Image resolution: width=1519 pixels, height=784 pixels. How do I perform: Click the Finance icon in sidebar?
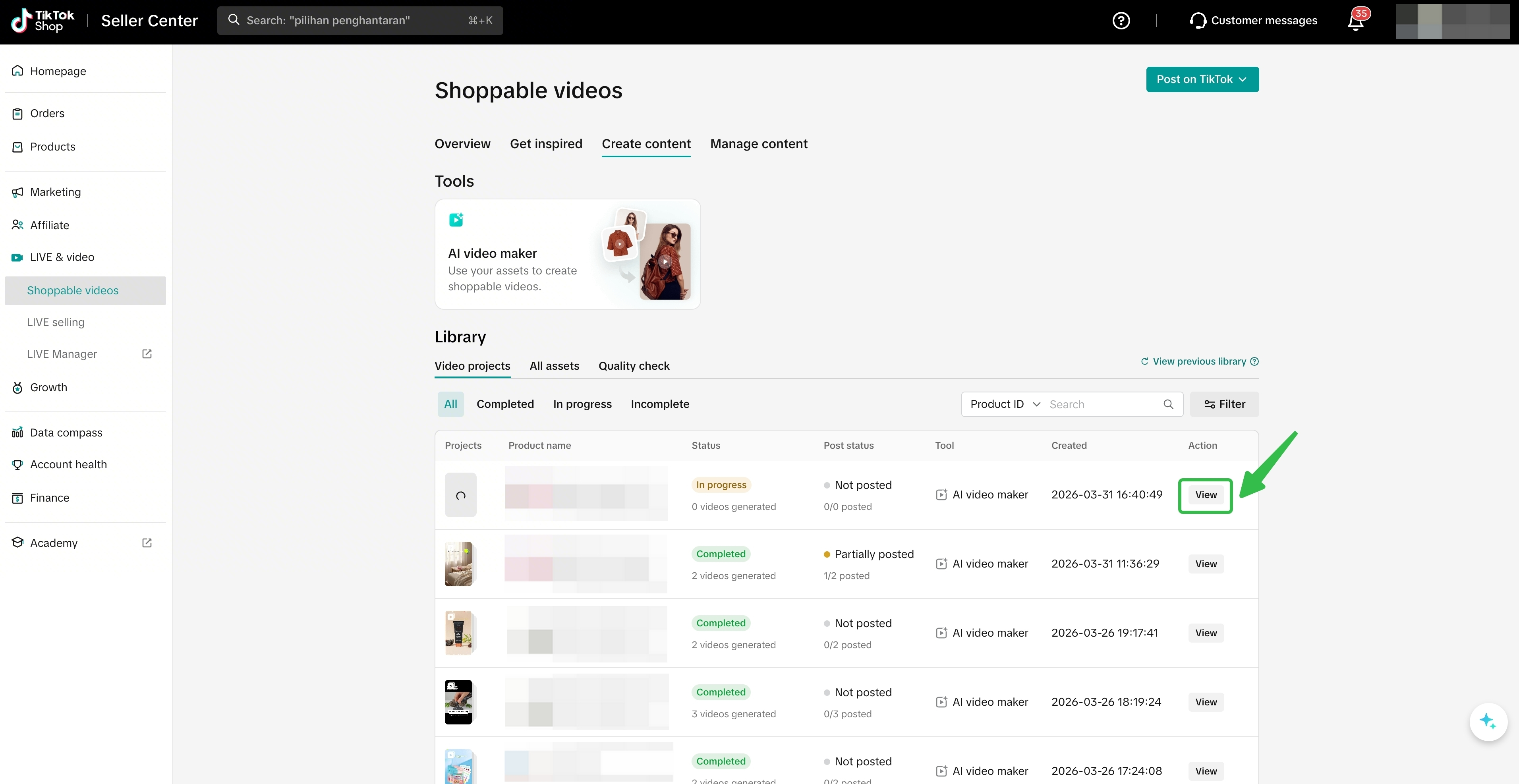tap(18, 498)
